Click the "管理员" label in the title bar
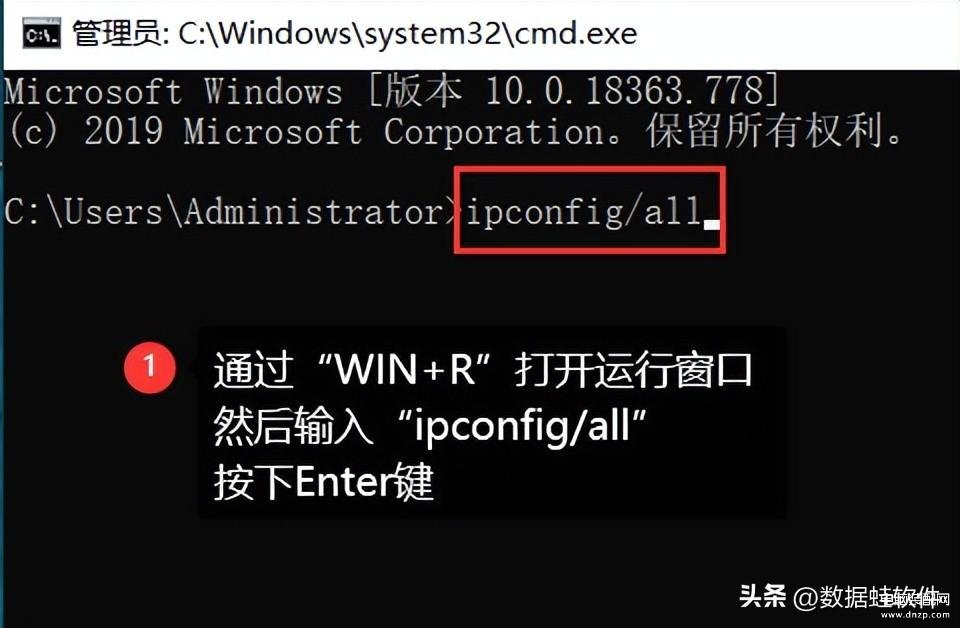This screenshot has height=628, width=960. (x=118, y=34)
